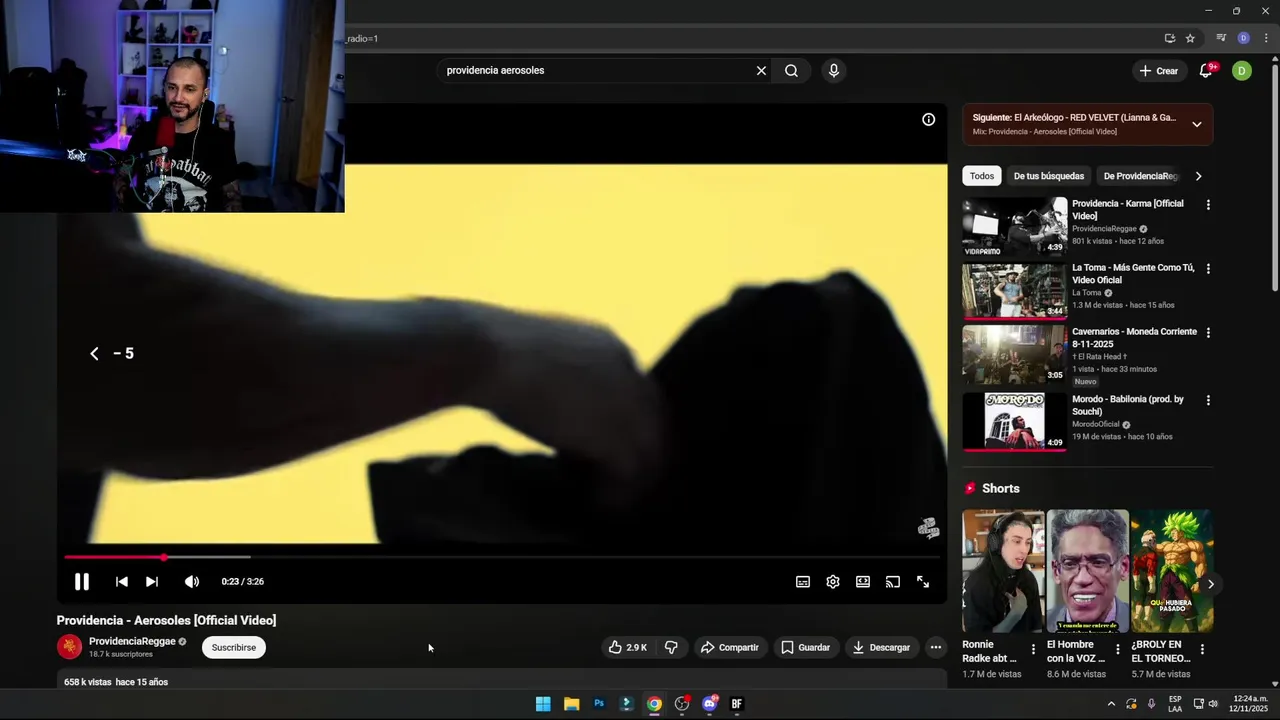This screenshot has height=720, width=1280.
Task: Subscribe with the Suscribirse button
Action: [x=234, y=647]
